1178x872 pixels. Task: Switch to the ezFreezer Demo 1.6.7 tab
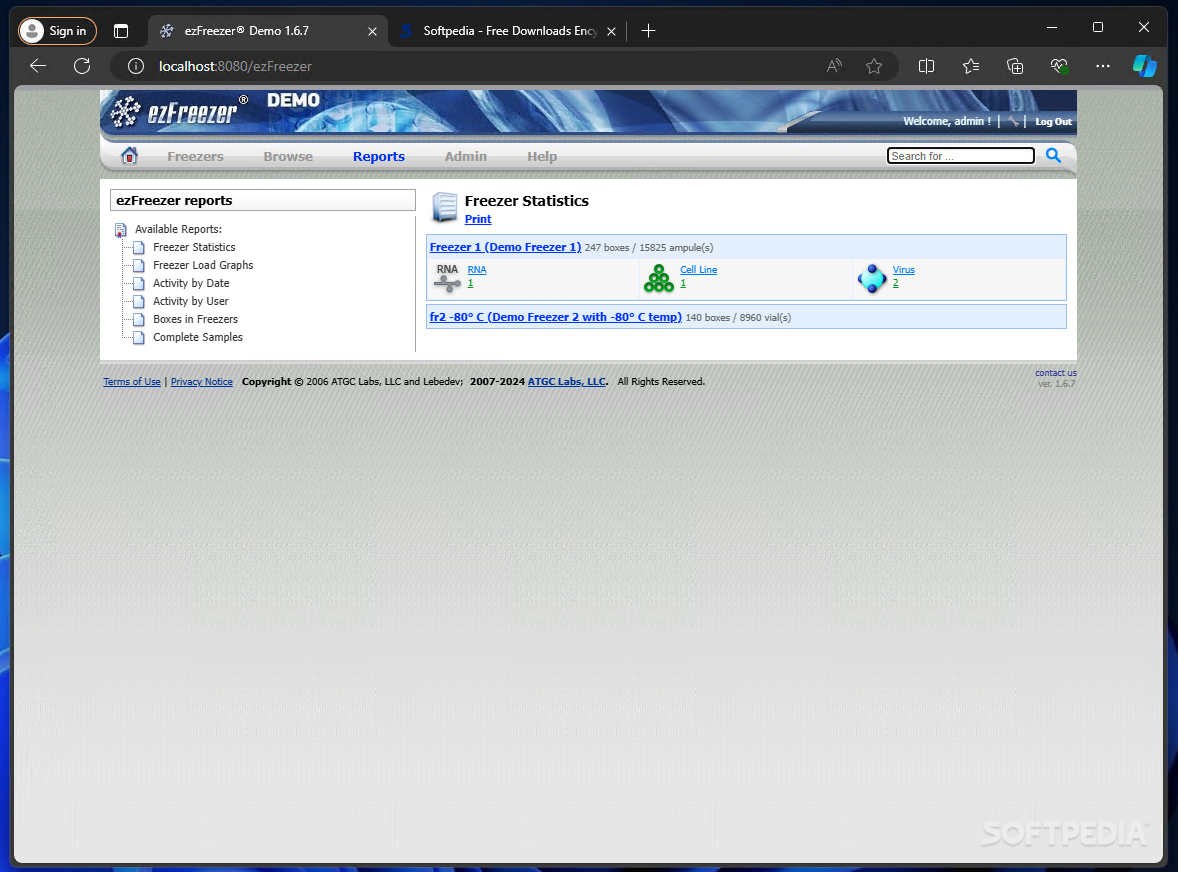pyautogui.click(x=267, y=31)
